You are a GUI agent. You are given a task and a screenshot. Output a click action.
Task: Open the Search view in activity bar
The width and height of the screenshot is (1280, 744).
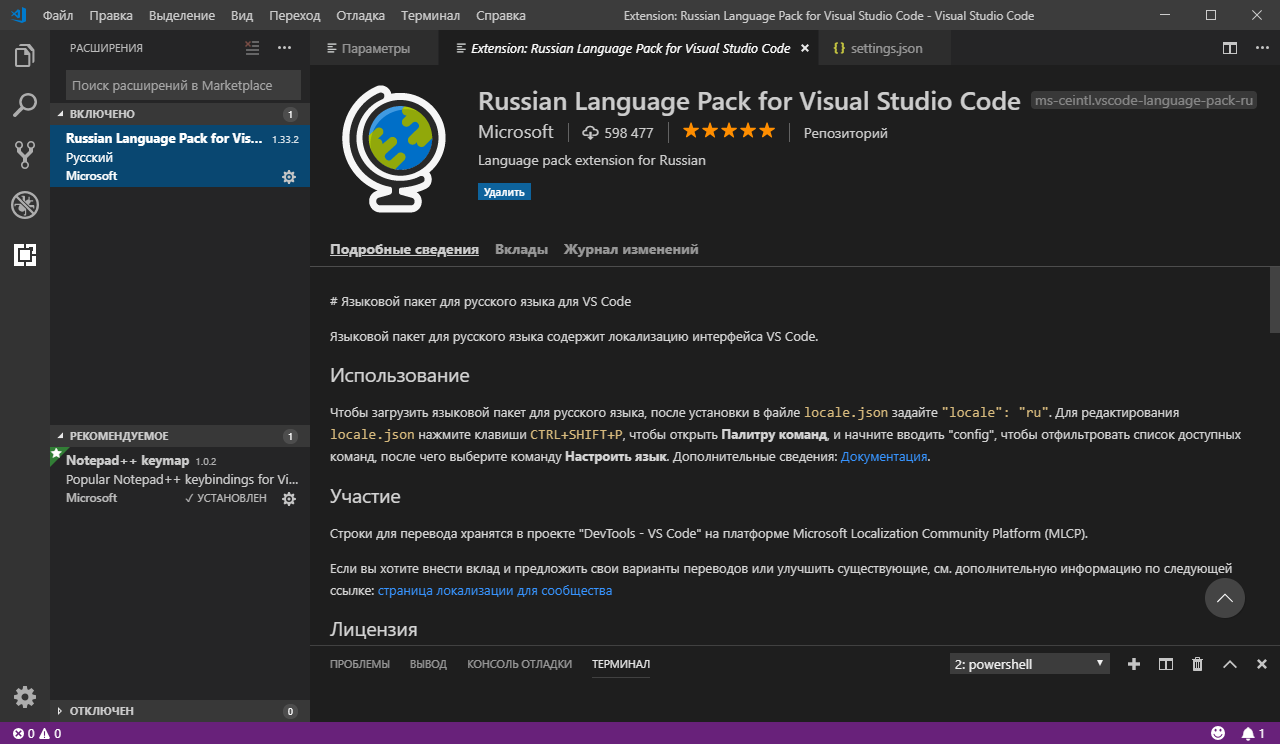click(x=25, y=105)
